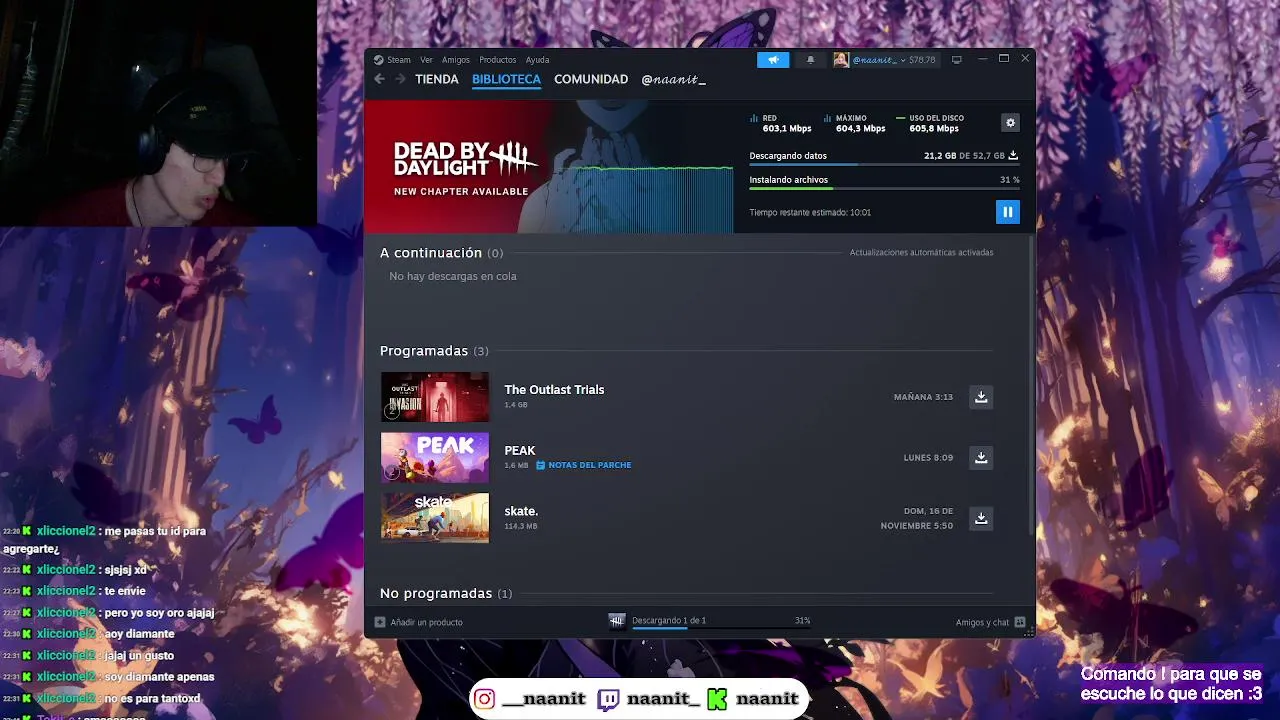Download the PEAK update now
The image size is (1280, 720).
point(981,458)
